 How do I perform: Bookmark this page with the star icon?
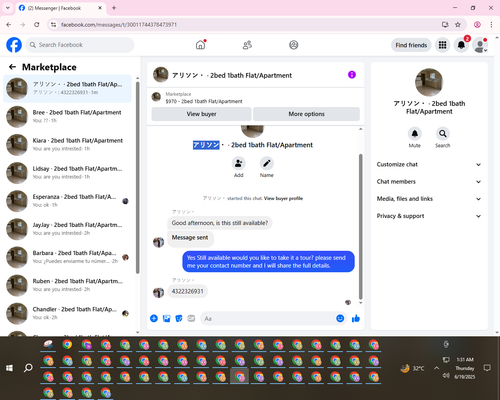pos(458,24)
